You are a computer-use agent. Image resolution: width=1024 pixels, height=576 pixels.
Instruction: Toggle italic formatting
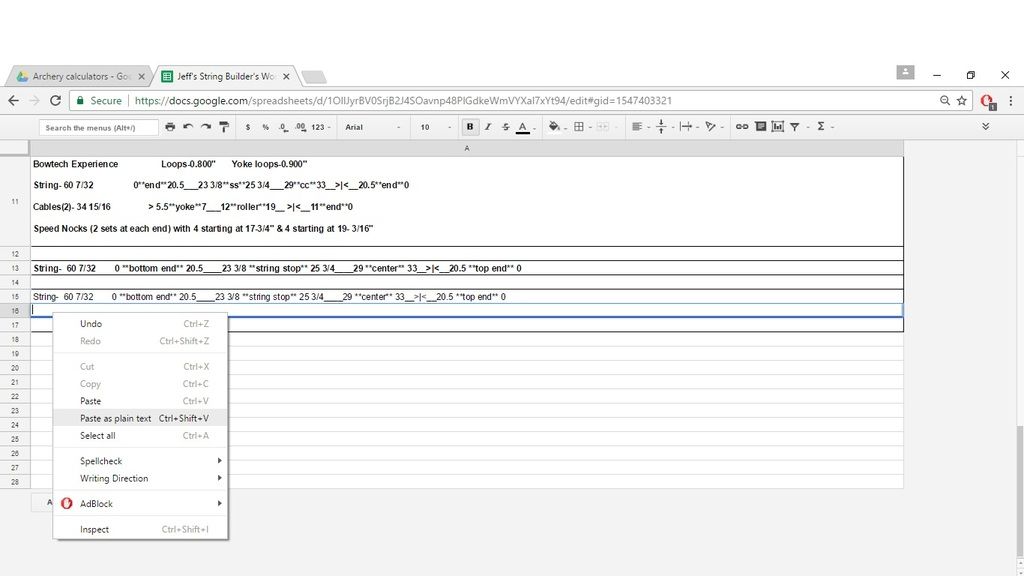pos(488,127)
